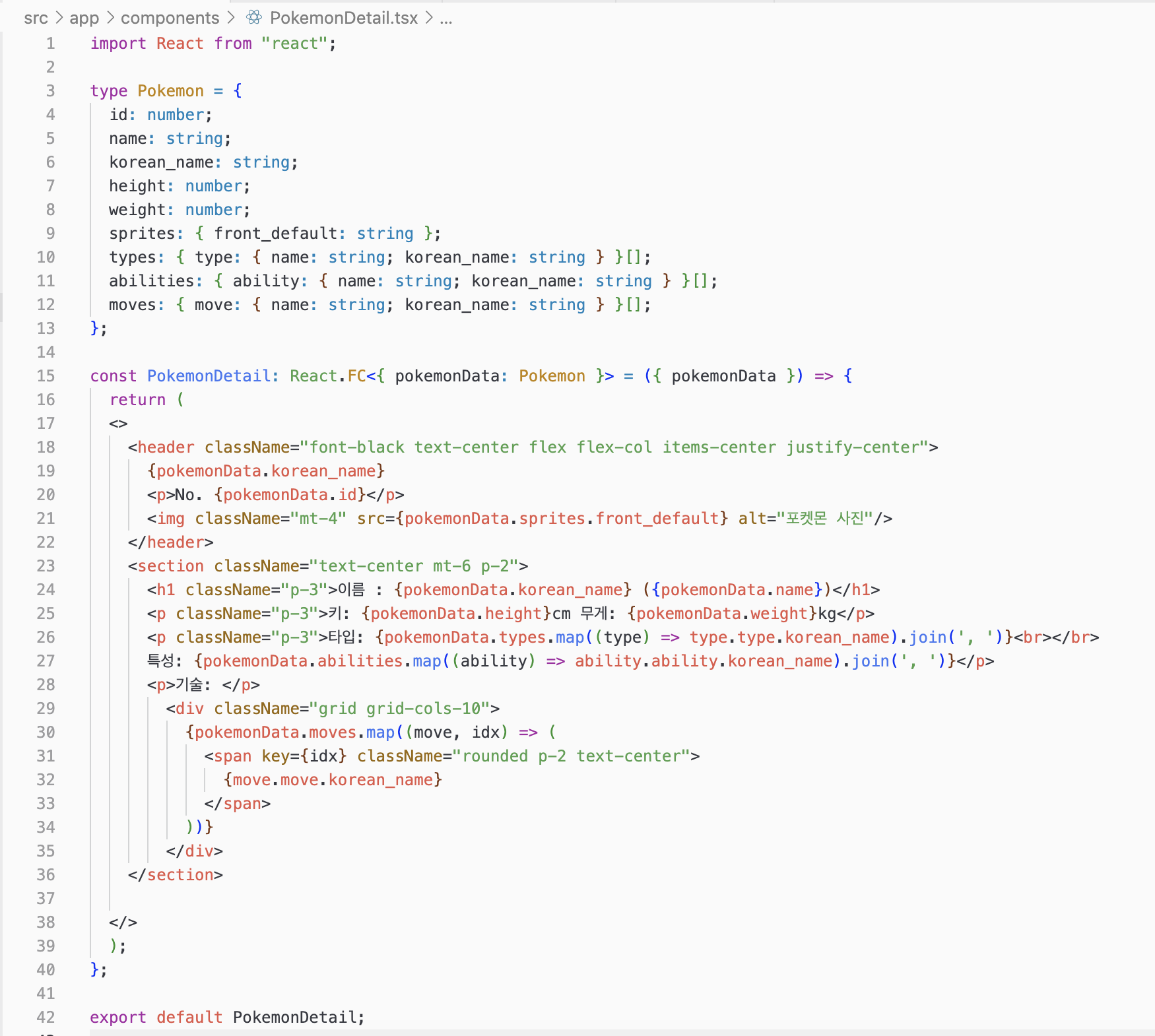Image resolution: width=1155 pixels, height=1036 pixels.
Task: Click 'abilities.map' call on line 27
Action: 379,661
